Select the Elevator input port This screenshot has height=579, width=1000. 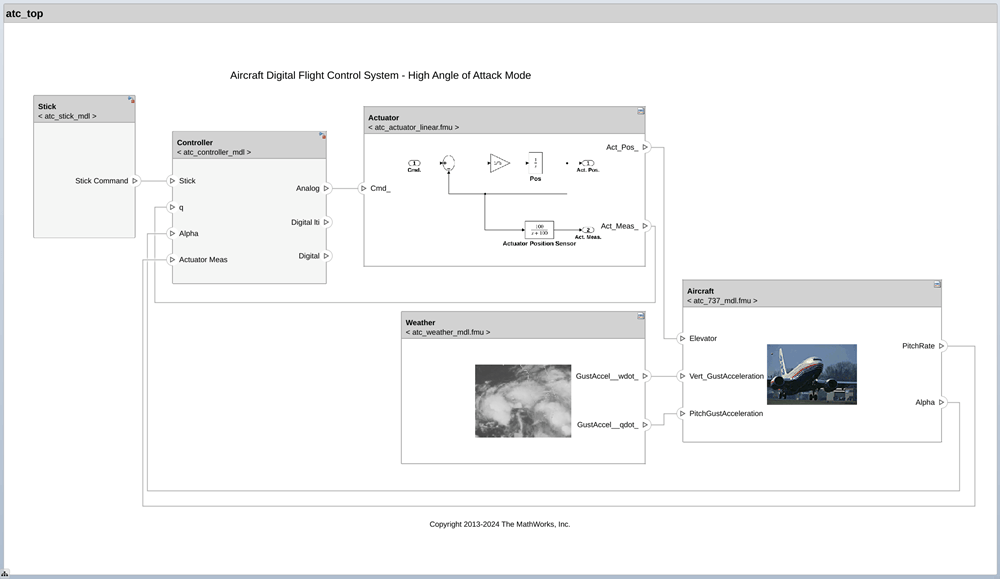[682, 339]
